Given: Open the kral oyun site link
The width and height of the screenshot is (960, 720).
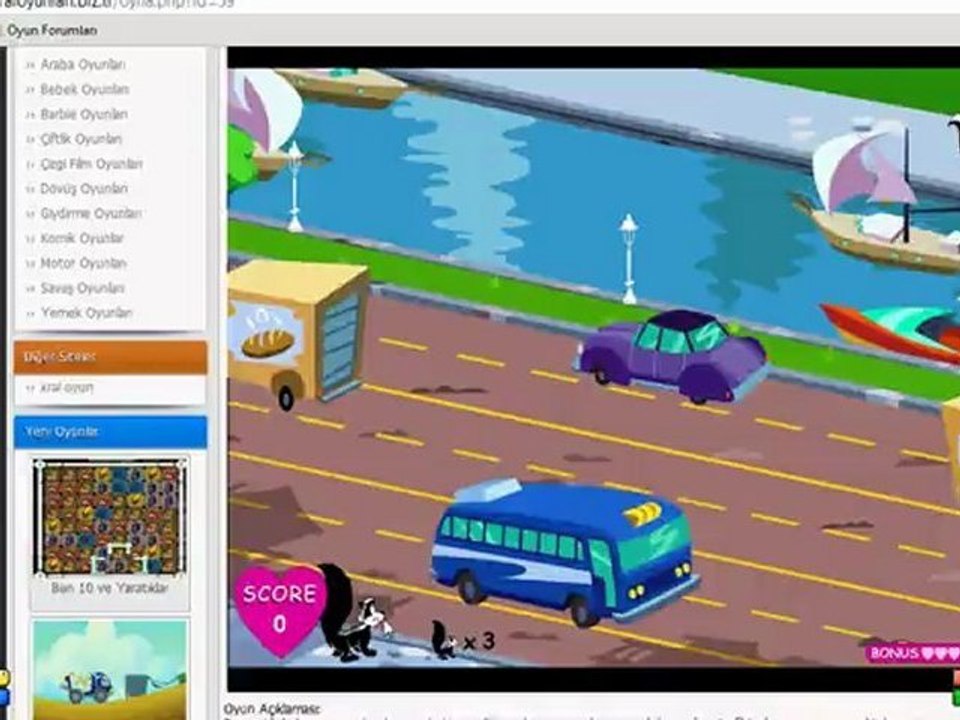Looking at the screenshot, I should 67,388.
